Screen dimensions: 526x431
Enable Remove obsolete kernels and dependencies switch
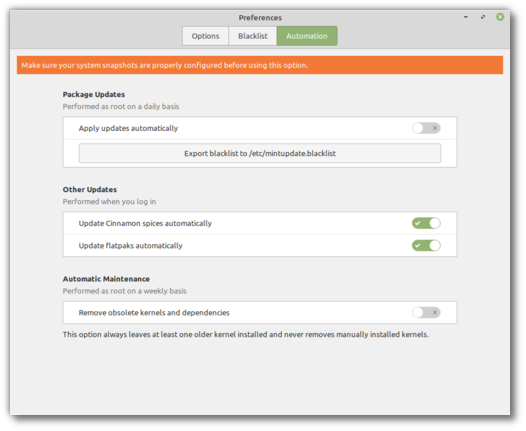pos(426,313)
